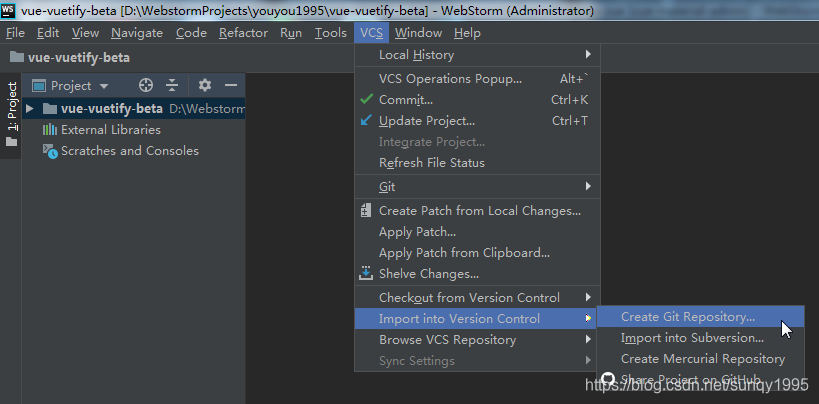The image size is (819, 404).
Task: Click the blue arrow Update Project icon
Action: coord(367,121)
